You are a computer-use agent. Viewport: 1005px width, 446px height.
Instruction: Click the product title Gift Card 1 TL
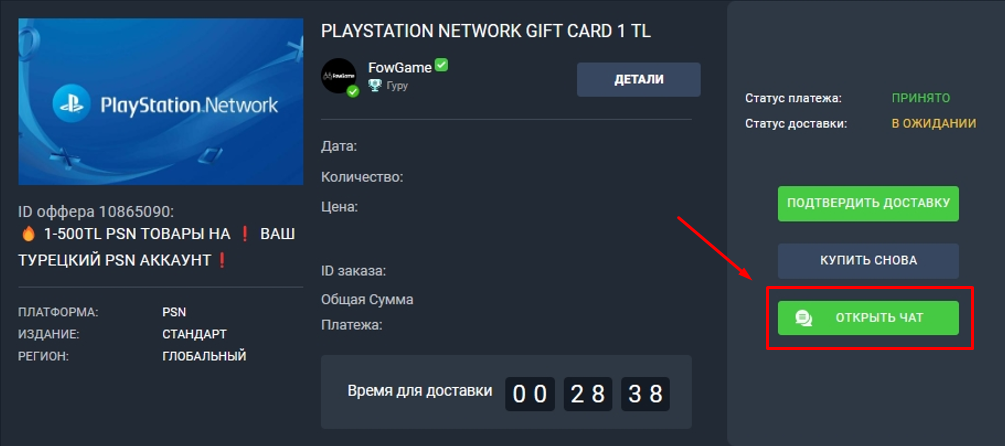[486, 31]
